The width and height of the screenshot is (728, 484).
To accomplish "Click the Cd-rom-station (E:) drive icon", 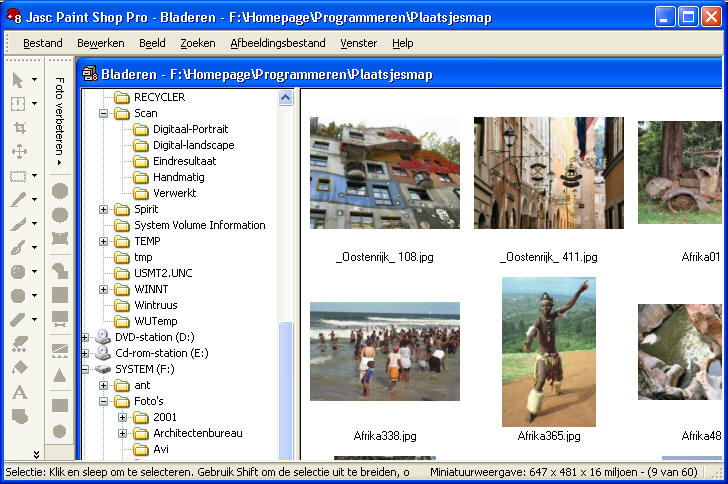I will [102, 353].
